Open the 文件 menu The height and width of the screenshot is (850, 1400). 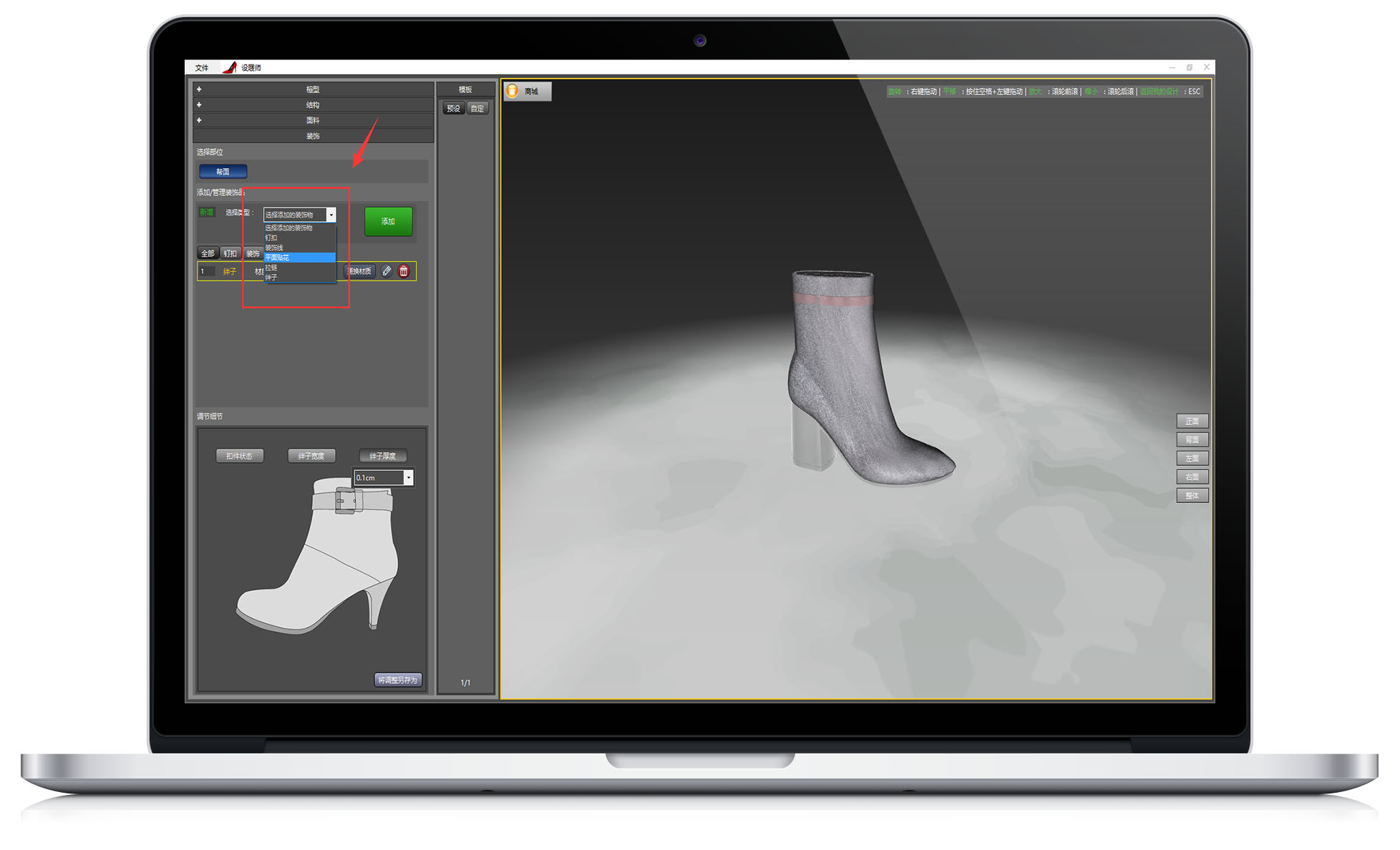[x=202, y=68]
